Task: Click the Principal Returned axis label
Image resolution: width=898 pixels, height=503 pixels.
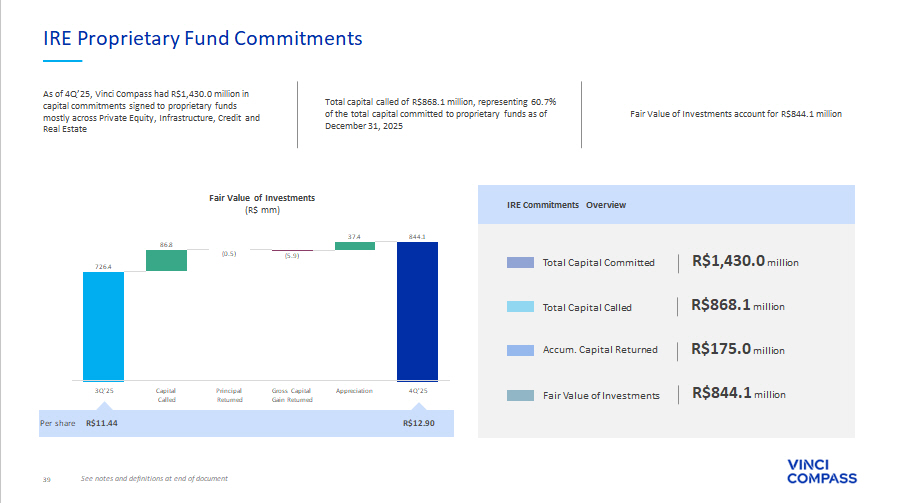Action: pos(229,394)
